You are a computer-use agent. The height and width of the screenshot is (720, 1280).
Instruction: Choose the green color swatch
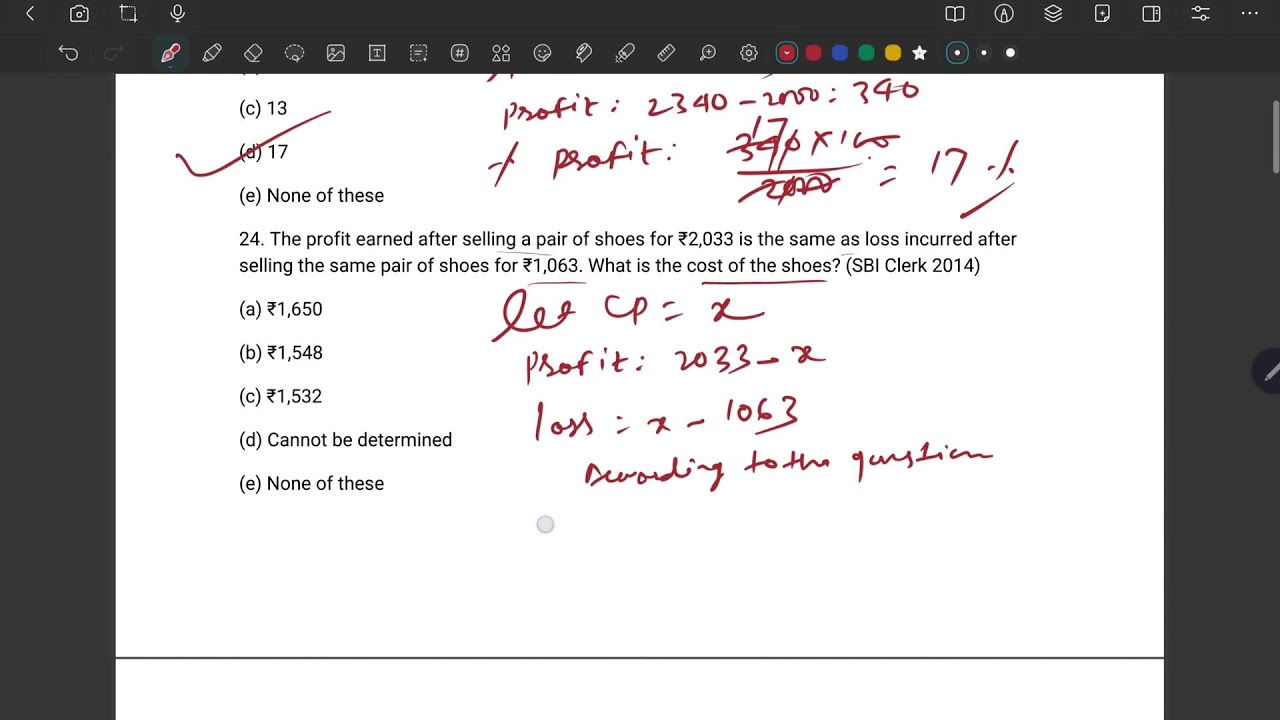(x=867, y=53)
